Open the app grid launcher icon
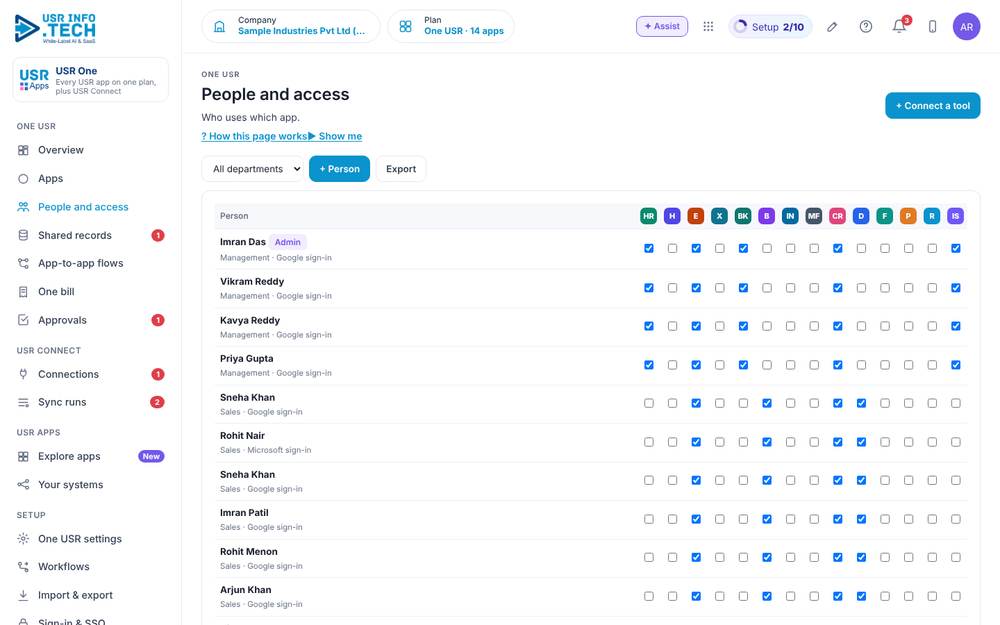Viewport: 1000px width, 625px height. (x=708, y=27)
